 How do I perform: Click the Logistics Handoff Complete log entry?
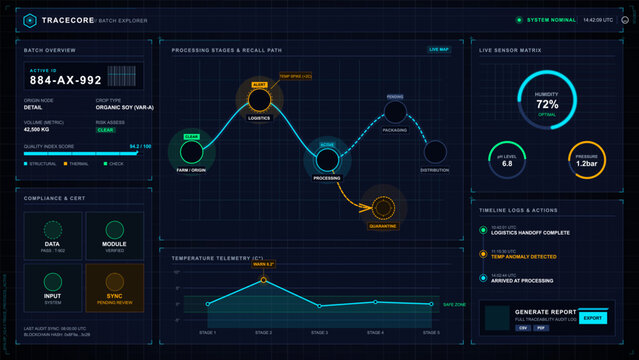tap(530, 233)
